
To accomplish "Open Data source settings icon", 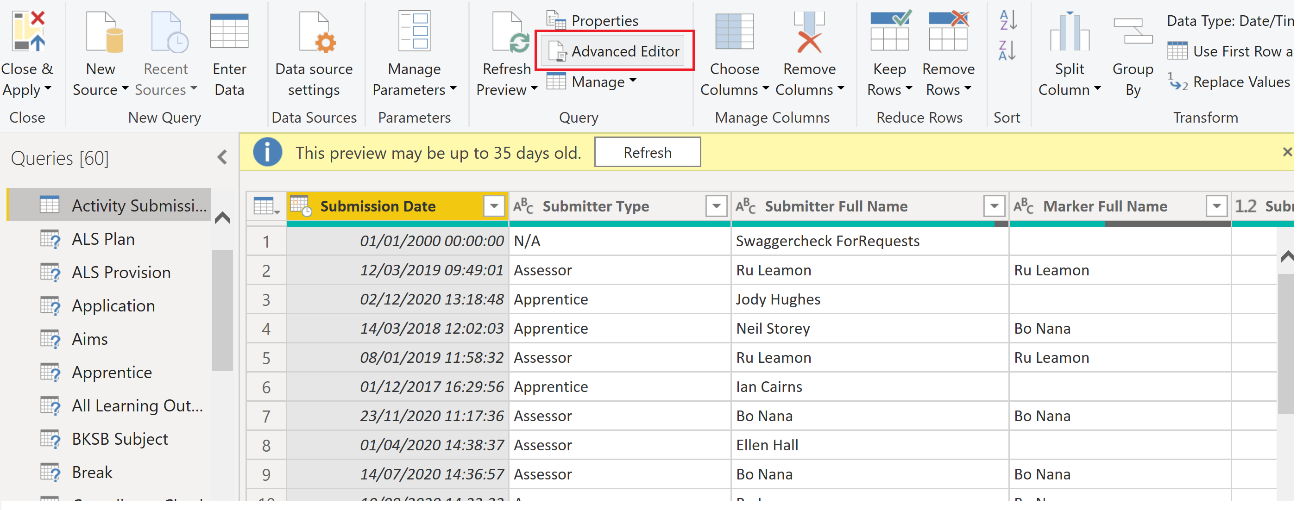I will tap(314, 31).
